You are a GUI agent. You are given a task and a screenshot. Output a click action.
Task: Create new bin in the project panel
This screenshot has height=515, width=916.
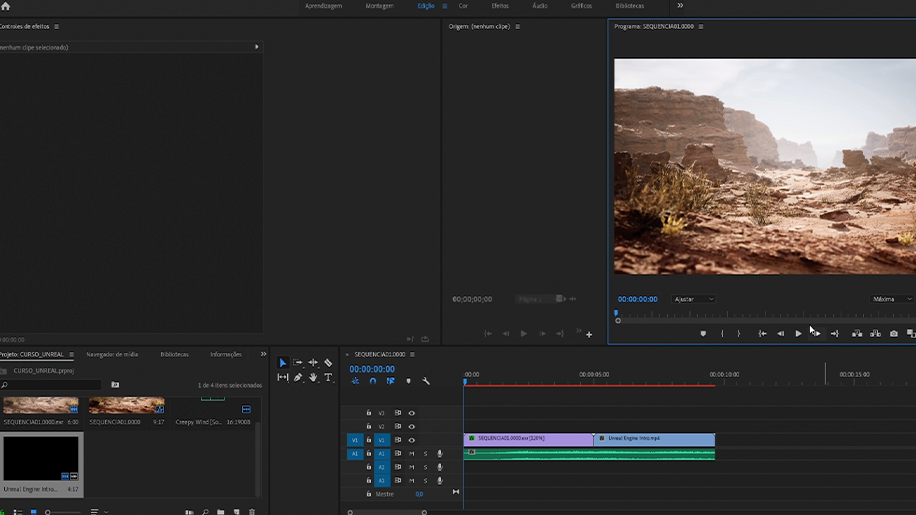(220, 512)
